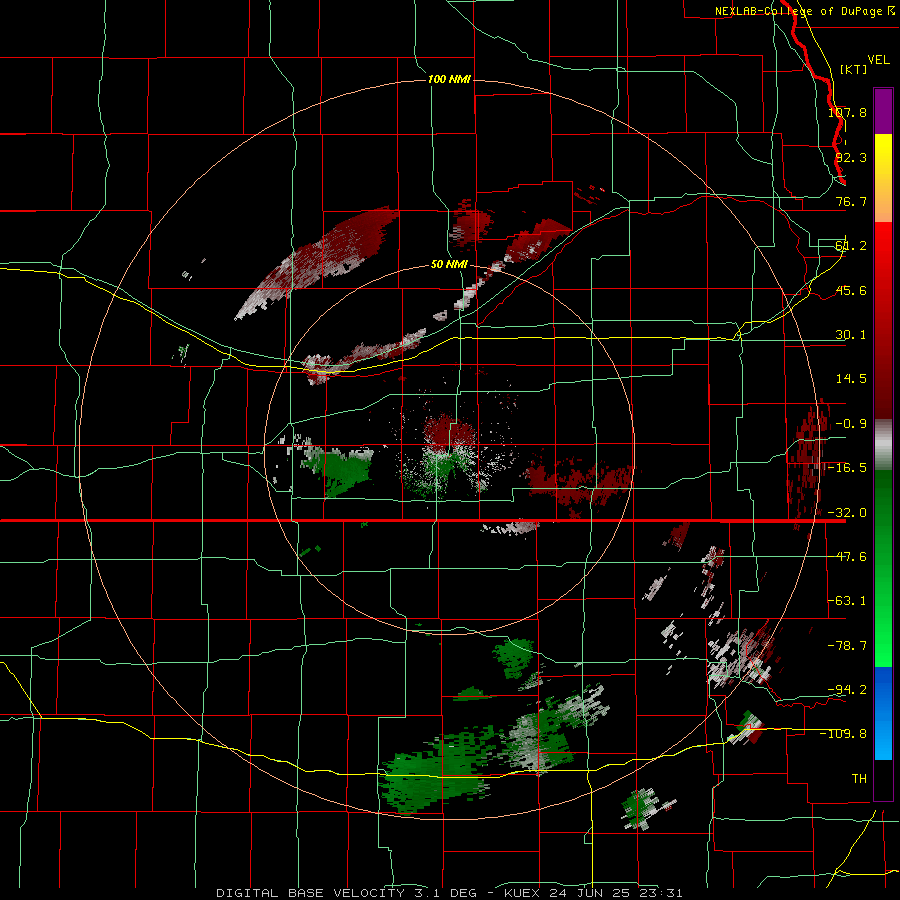Select the 14.5 legend value
This screenshot has height=900, width=900.
tap(851, 379)
